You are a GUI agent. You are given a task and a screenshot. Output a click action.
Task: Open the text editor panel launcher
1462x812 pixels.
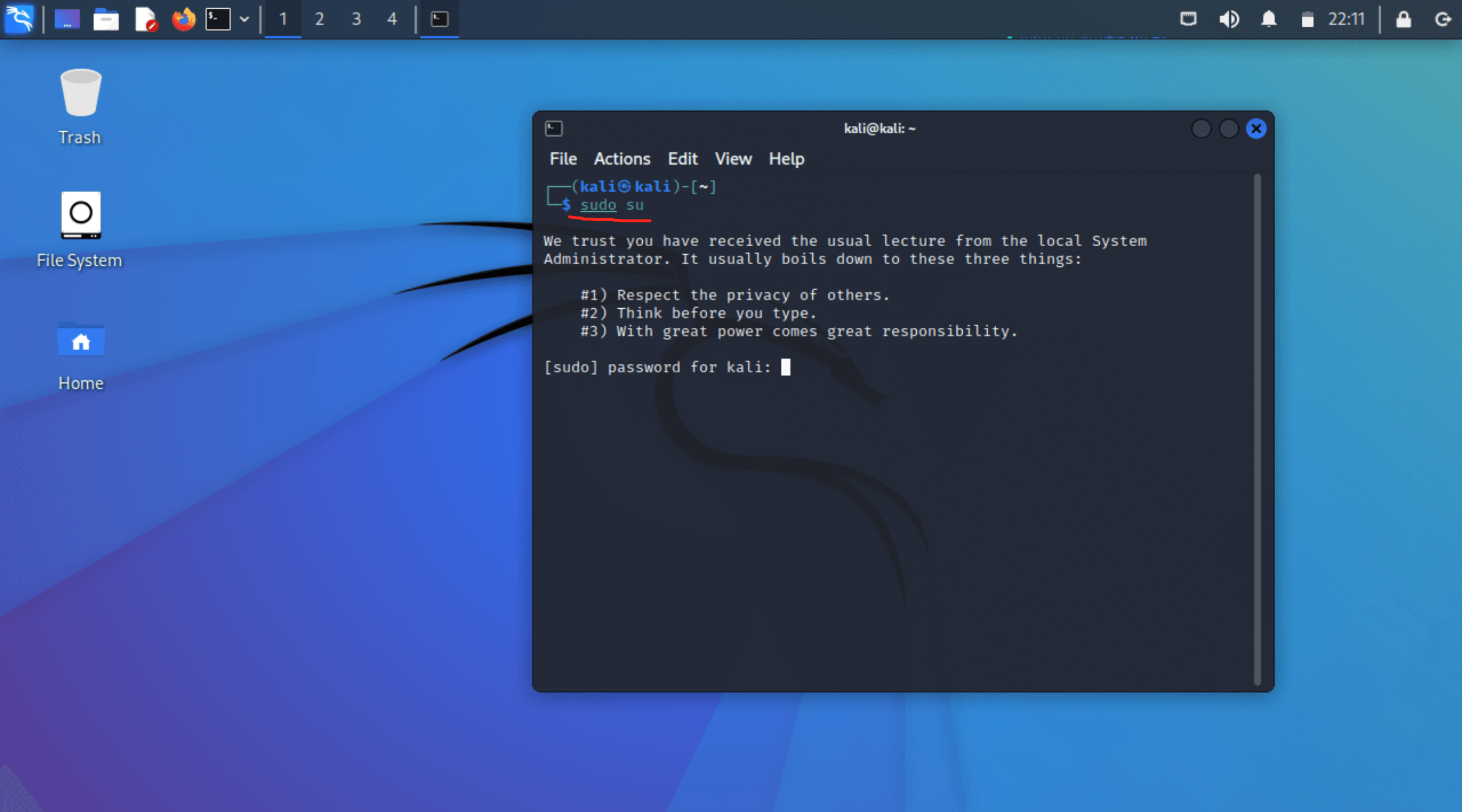coord(146,19)
